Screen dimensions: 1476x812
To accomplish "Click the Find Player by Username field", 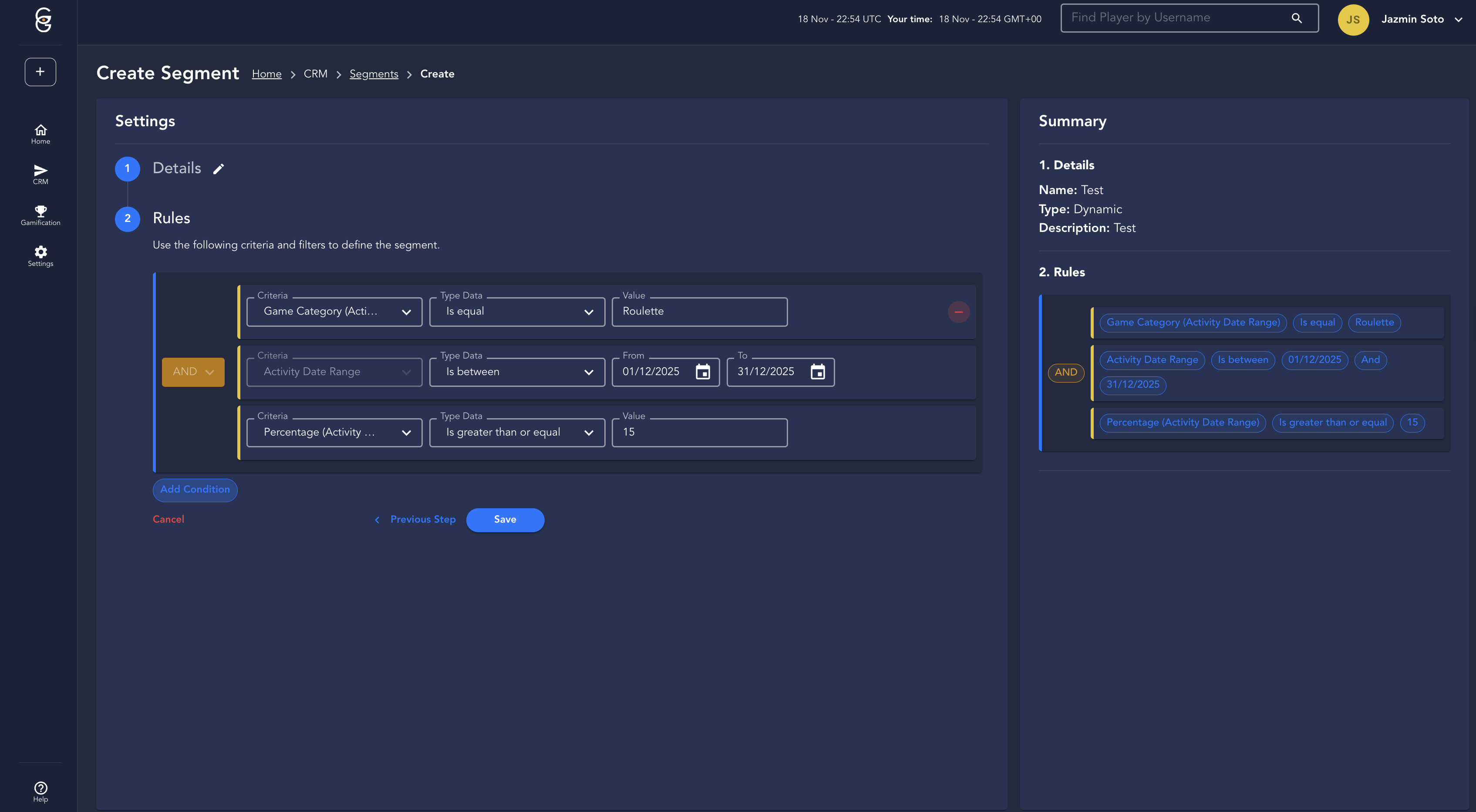I will click(1175, 18).
